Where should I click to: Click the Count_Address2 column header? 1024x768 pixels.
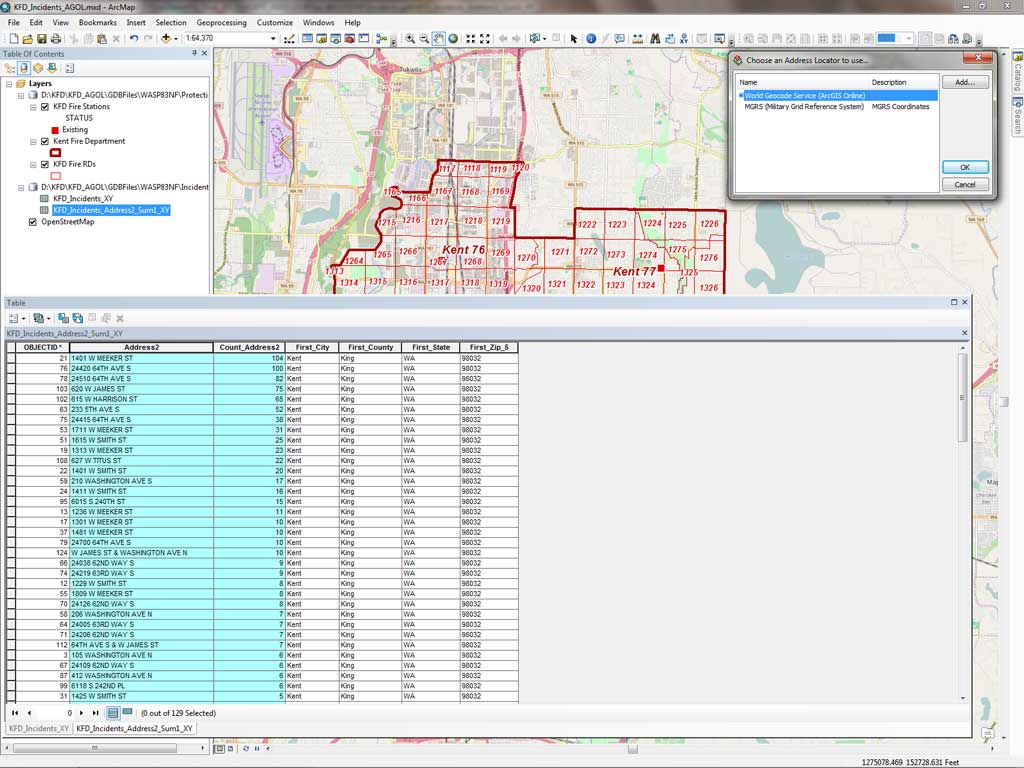[249, 347]
